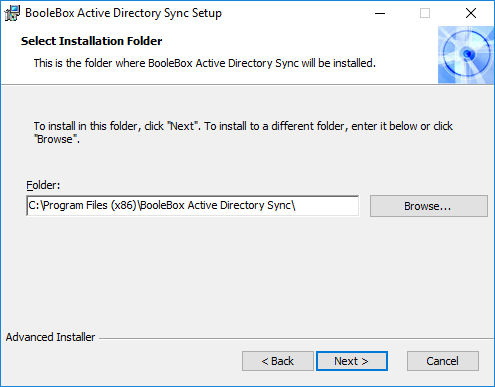Click the quoted word "Next" in the instructions
495x387 pixels.
[x=182, y=126]
